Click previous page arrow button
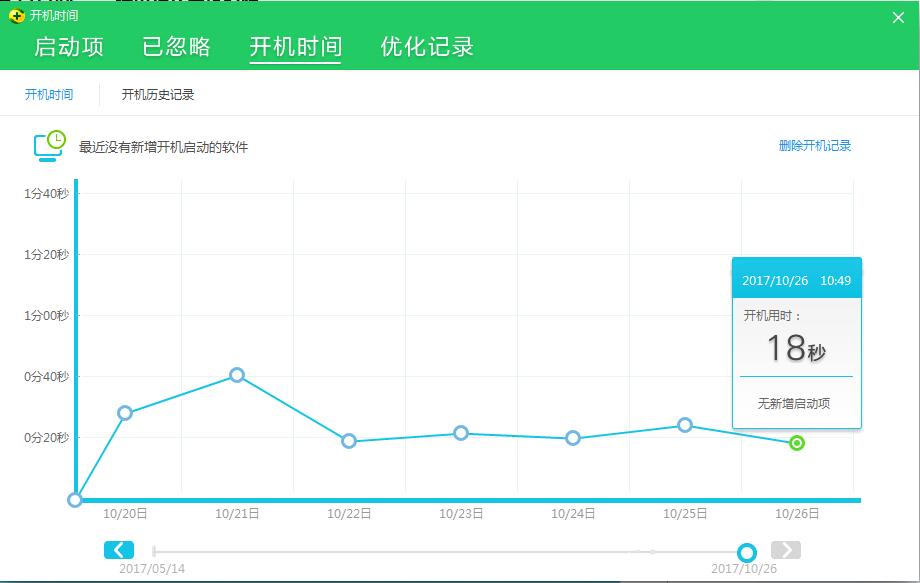This screenshot has width=920, height=583. coord(119,550)
